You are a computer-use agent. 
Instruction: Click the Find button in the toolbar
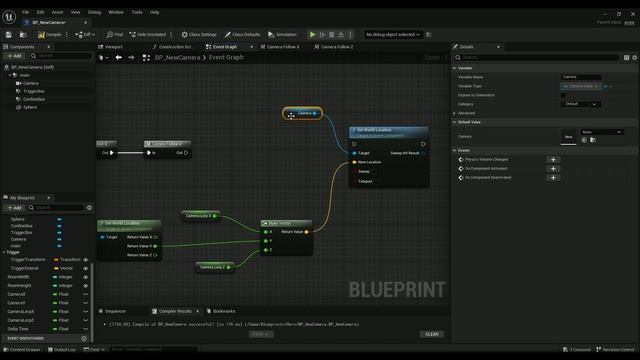click(x=115, y=35)
